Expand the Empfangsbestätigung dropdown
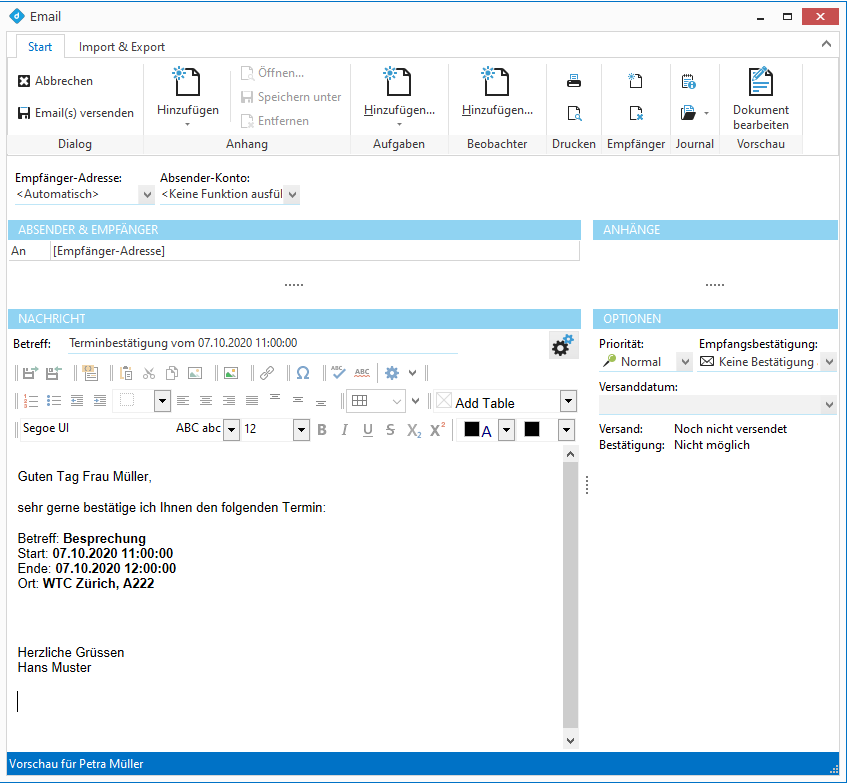Screen dimensions: 847x783 (x=828, y=361)
